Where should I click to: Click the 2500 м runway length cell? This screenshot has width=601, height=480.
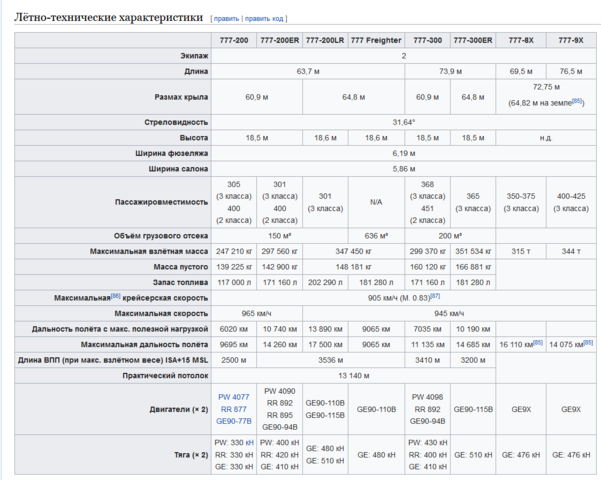(234, 360)
